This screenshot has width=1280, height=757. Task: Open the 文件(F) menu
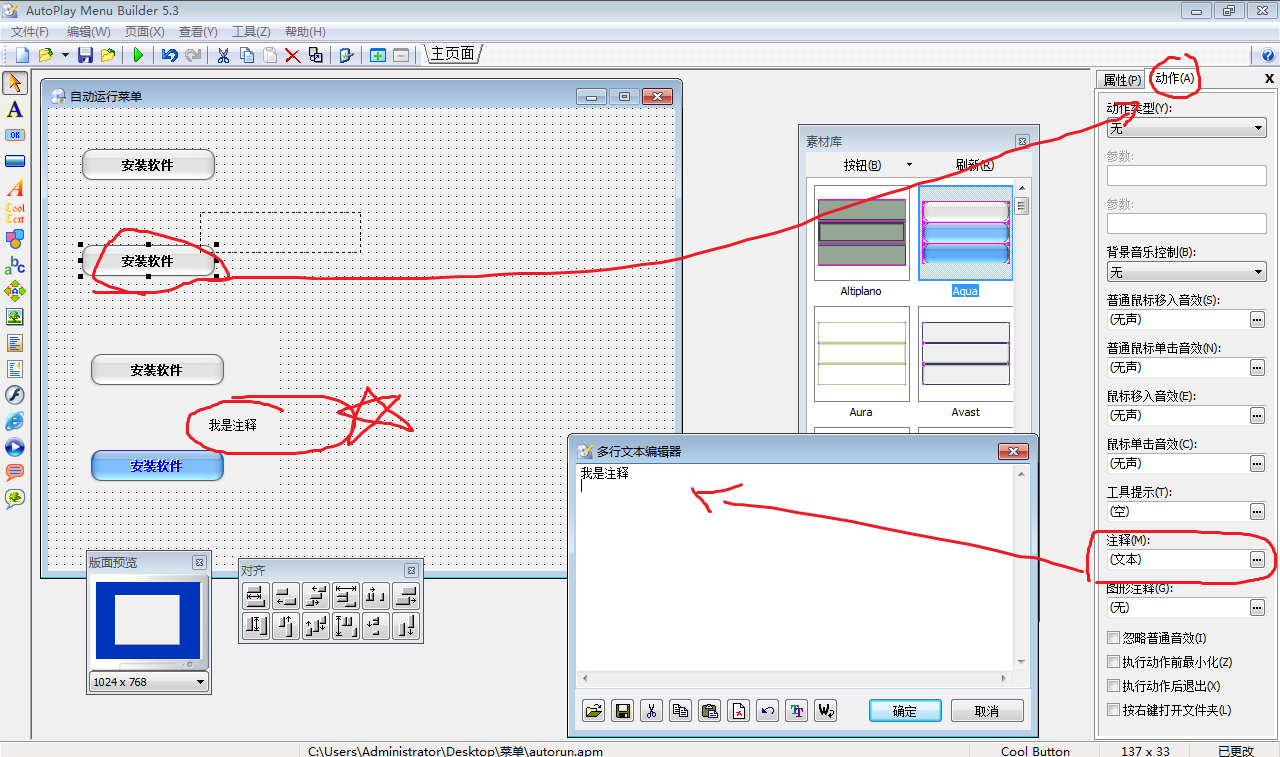coord(30,32)
